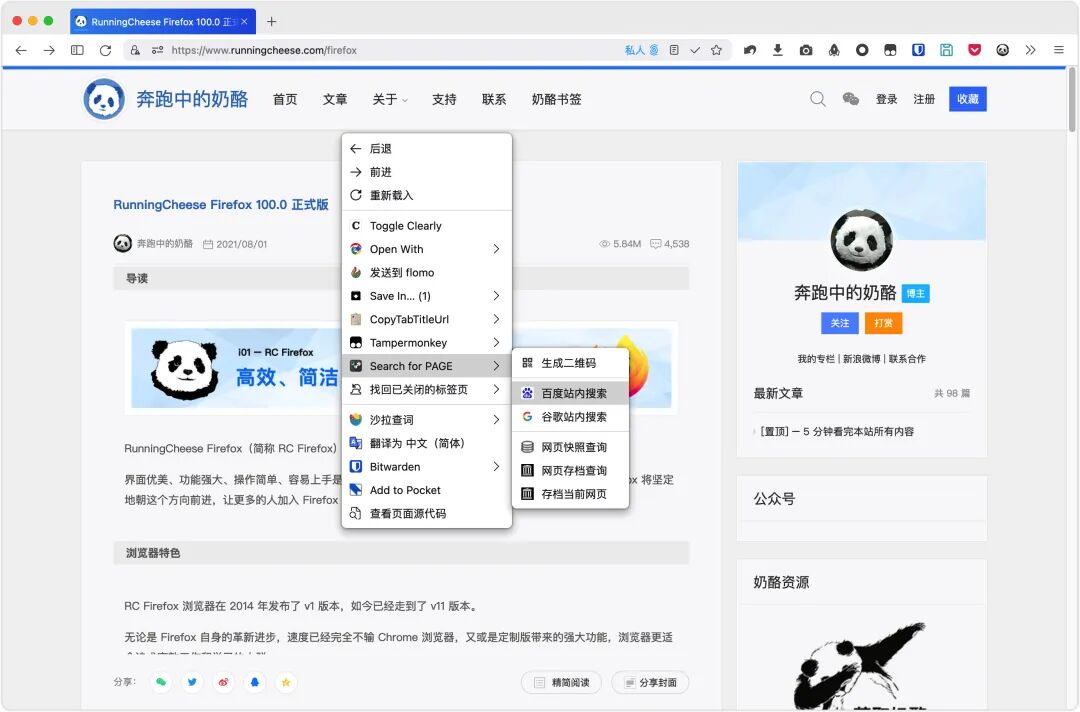Image resolution: width=1080 pixels, height=712 pixels.
Task: Go forward using the toolbar arrow
Action: pyautogui.click(x=49, y=50)
